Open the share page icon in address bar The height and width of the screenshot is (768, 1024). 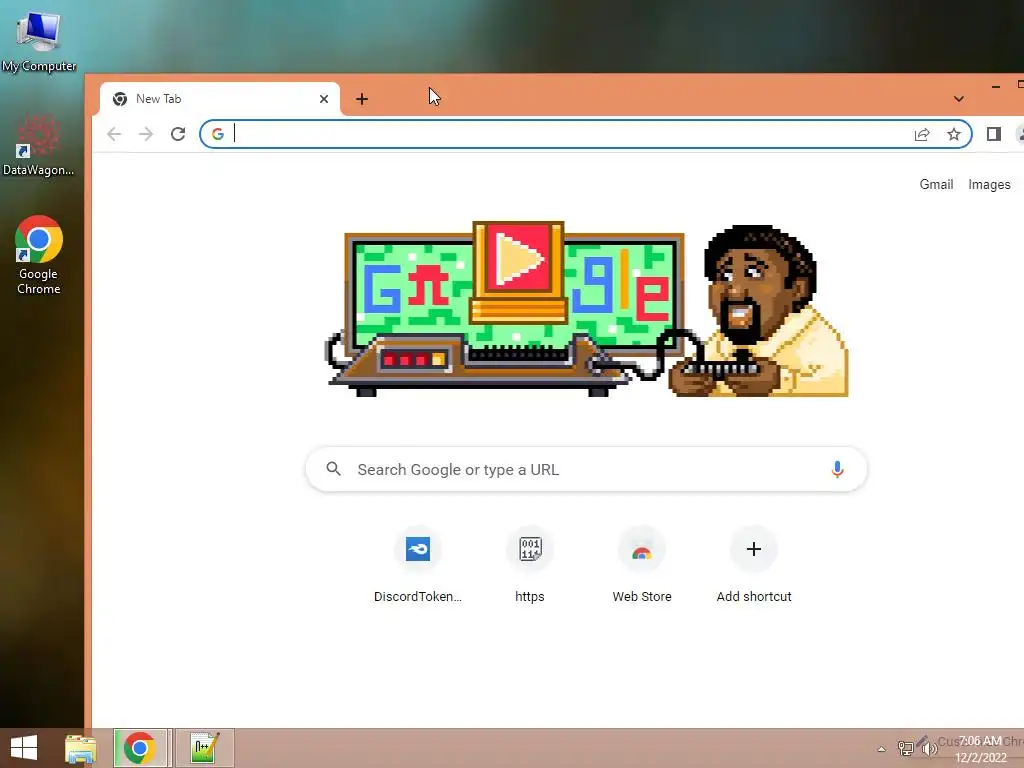(x=921, y=135)
